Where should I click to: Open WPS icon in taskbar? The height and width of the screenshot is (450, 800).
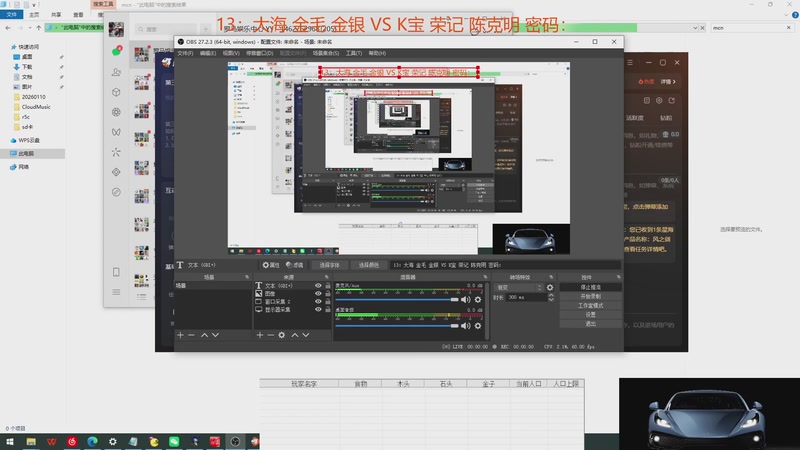pyautogui.click(x=52, y=442)
